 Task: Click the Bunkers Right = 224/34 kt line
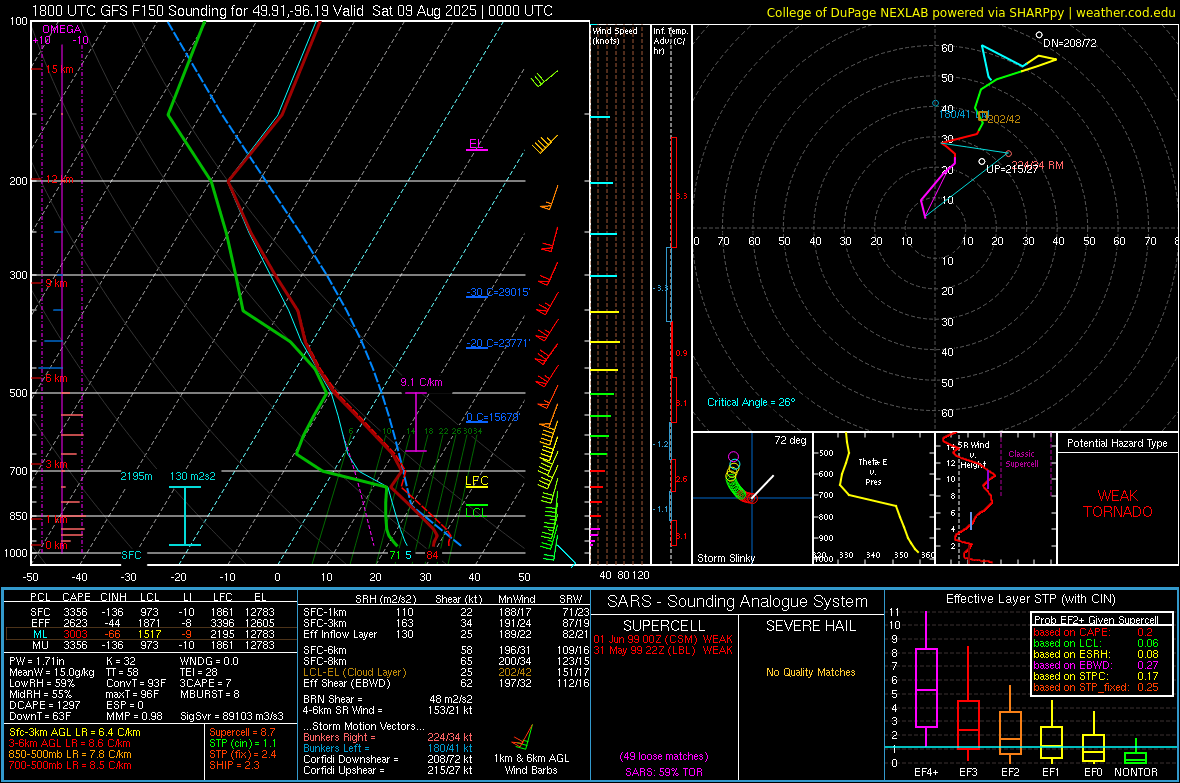[388, 737]
